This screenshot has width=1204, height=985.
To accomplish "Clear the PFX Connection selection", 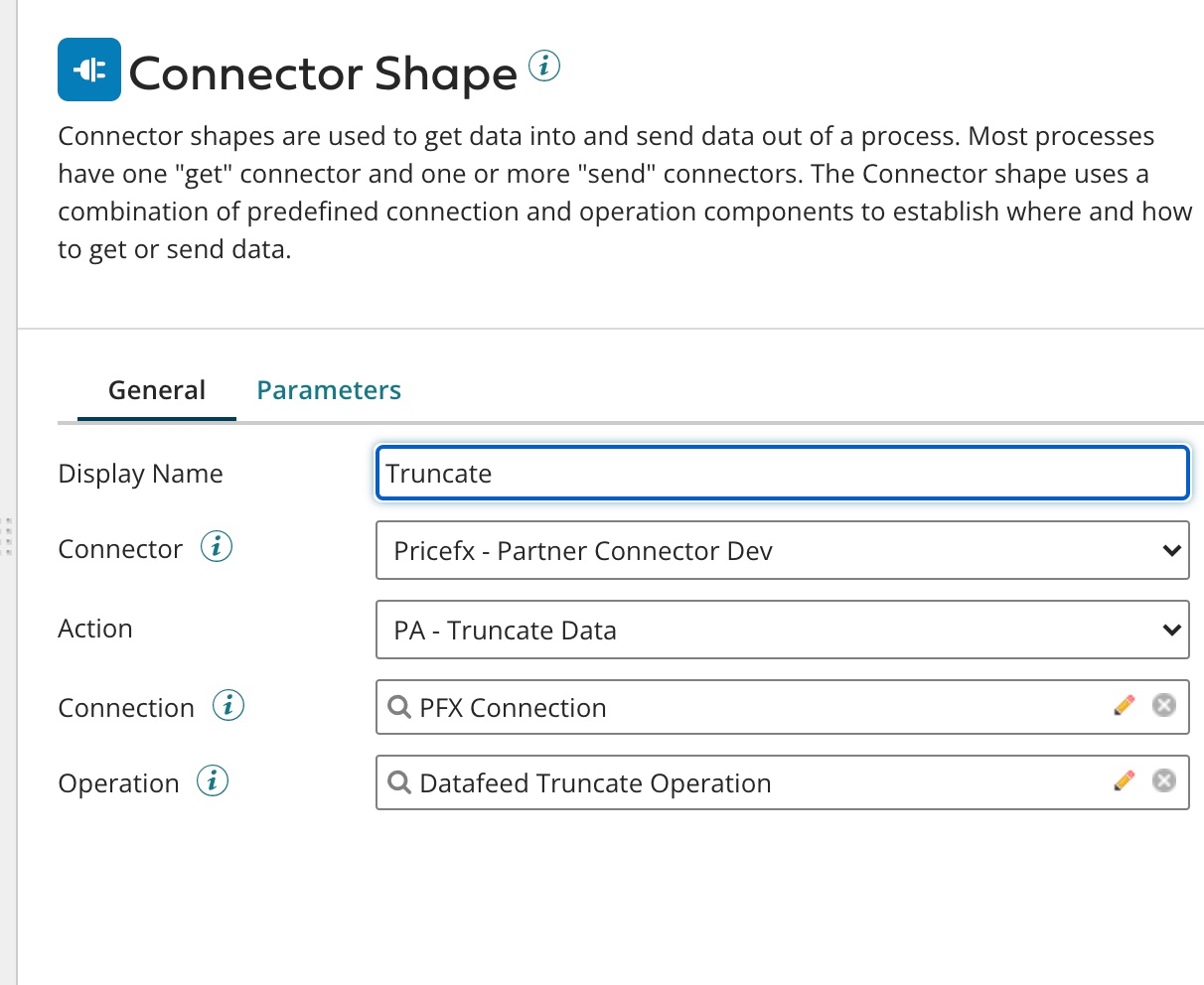I will 1163,705.
